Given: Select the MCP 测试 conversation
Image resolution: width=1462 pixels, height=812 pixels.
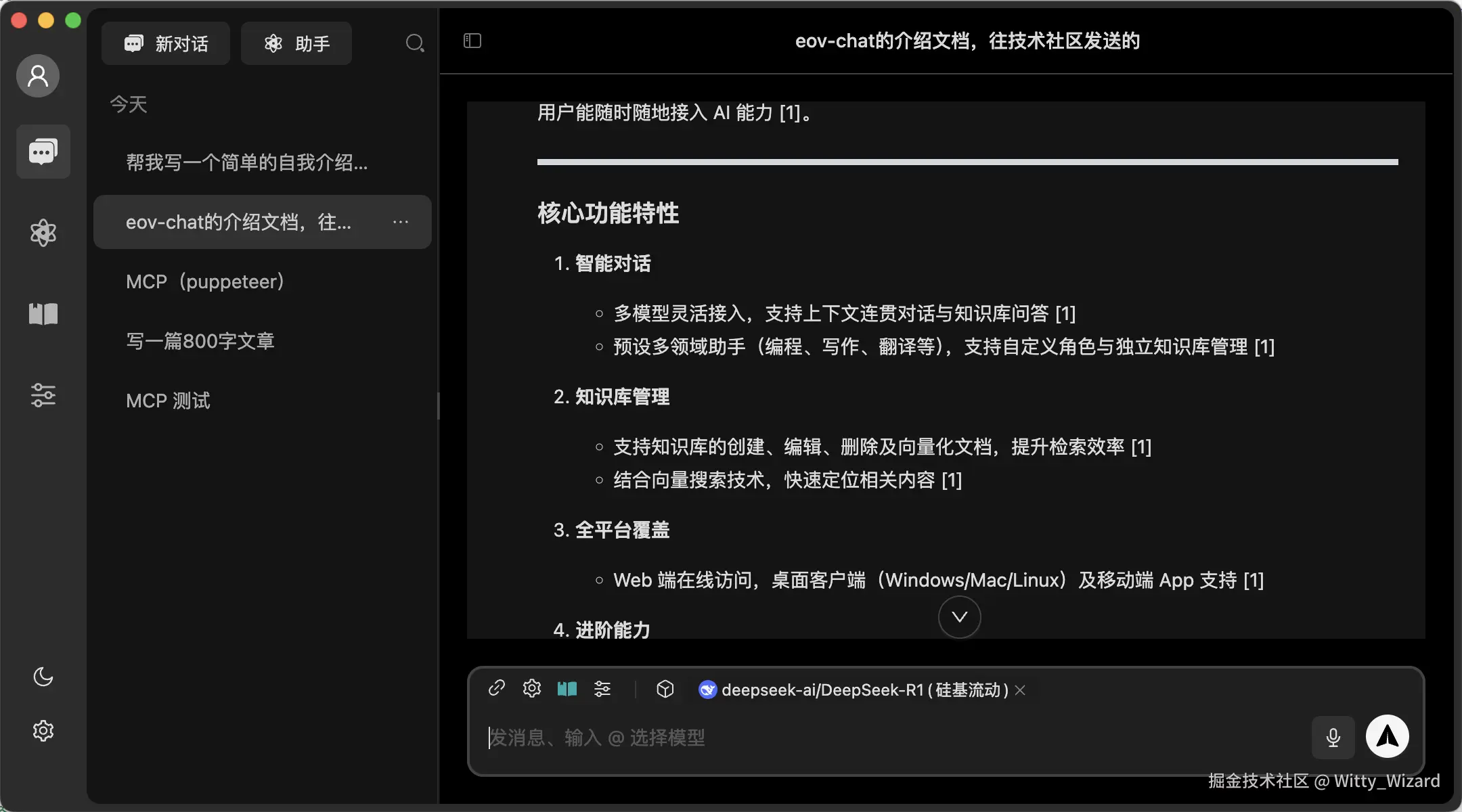Looking at the screenshot, I should click(168, 400).
